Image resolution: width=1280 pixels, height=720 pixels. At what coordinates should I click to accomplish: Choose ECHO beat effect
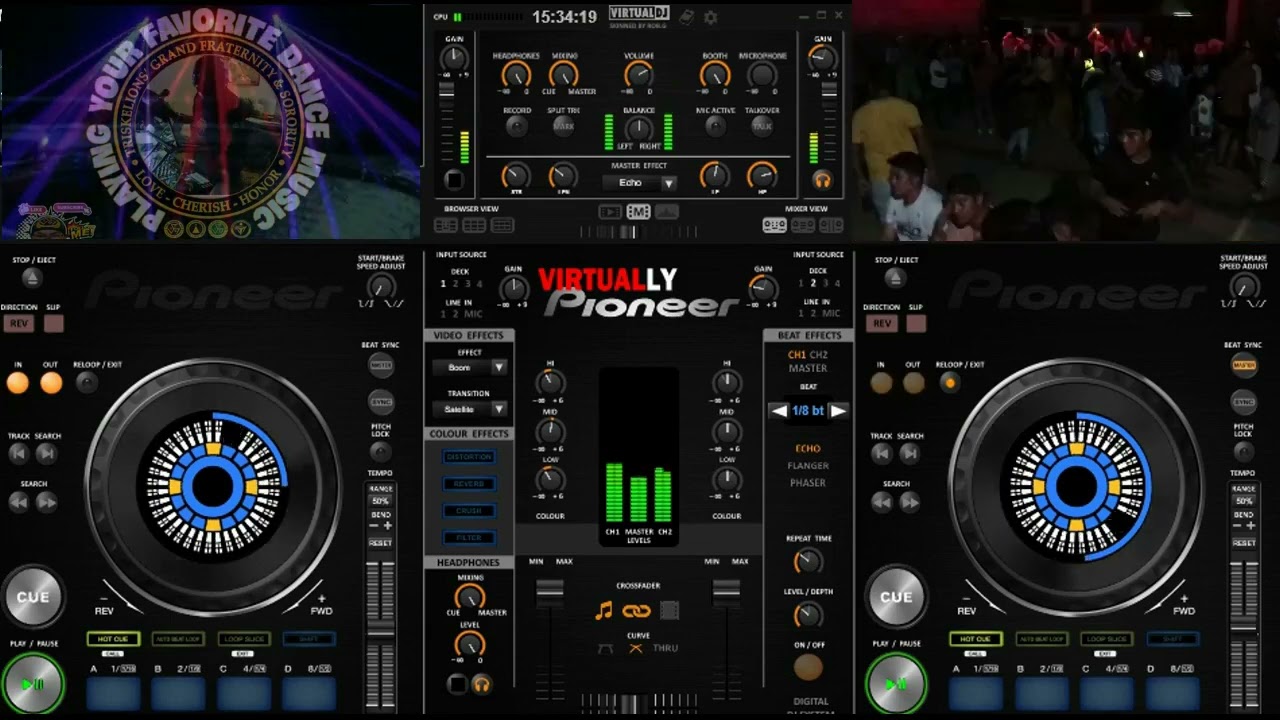pos(808,449)
